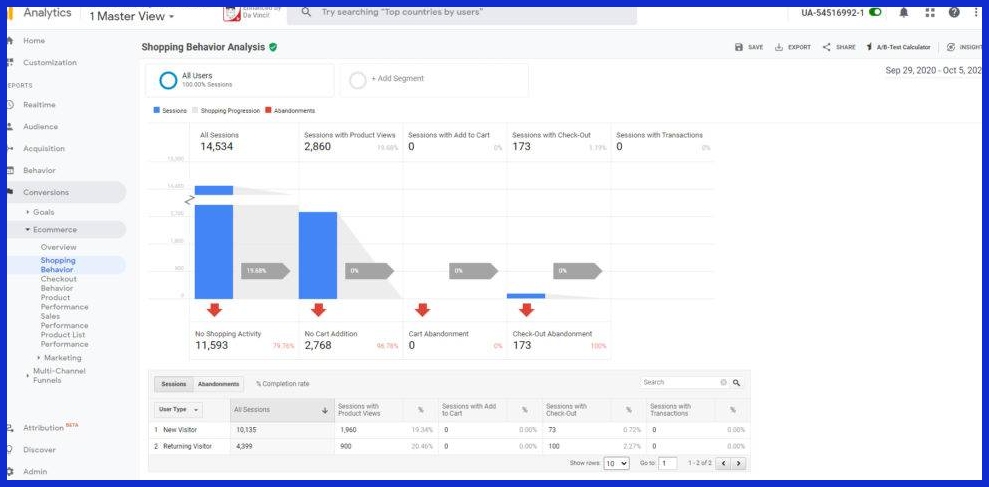The height and width of the screenshot is (487, 989).
Task: Open Discover in the sidebar
Action: tap(39, 450)
